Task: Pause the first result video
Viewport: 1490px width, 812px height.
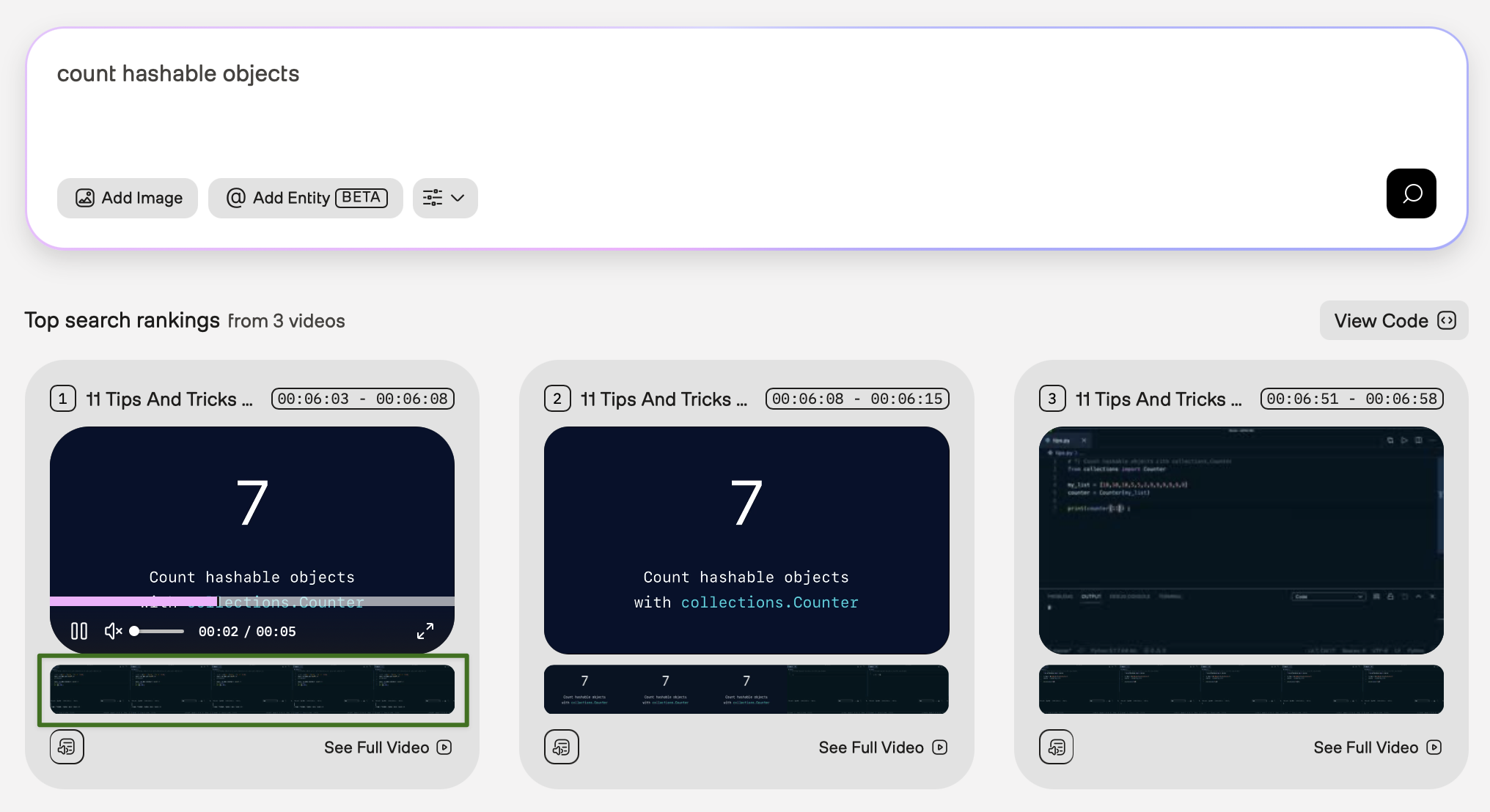Action: (79, 631)
